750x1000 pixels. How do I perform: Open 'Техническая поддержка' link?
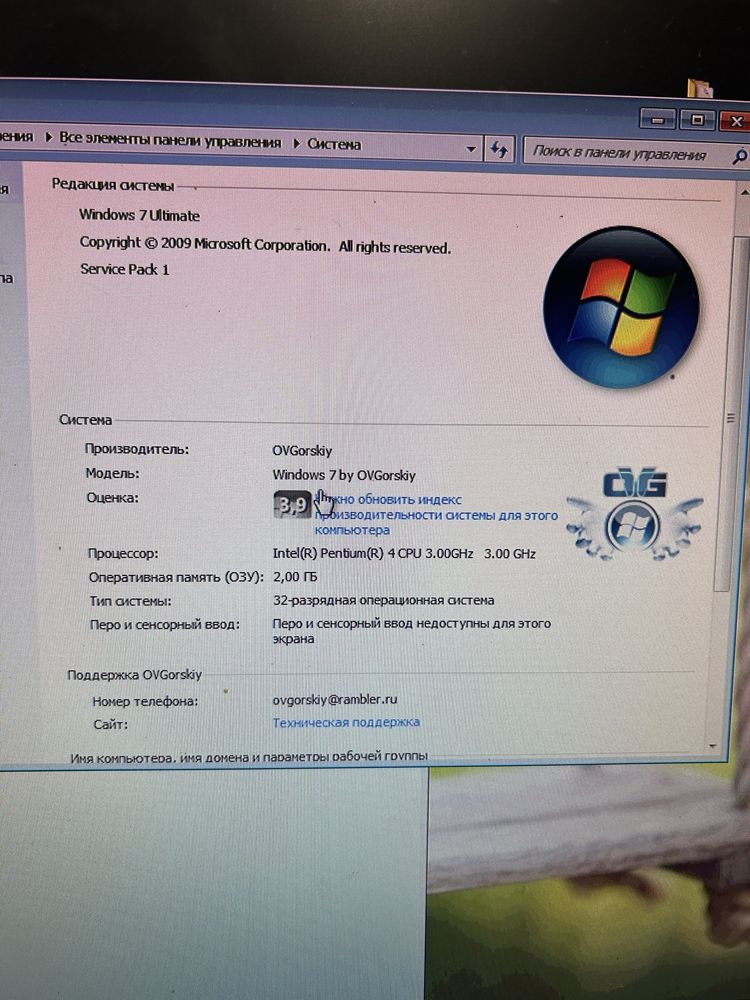(x=346, y=722)
